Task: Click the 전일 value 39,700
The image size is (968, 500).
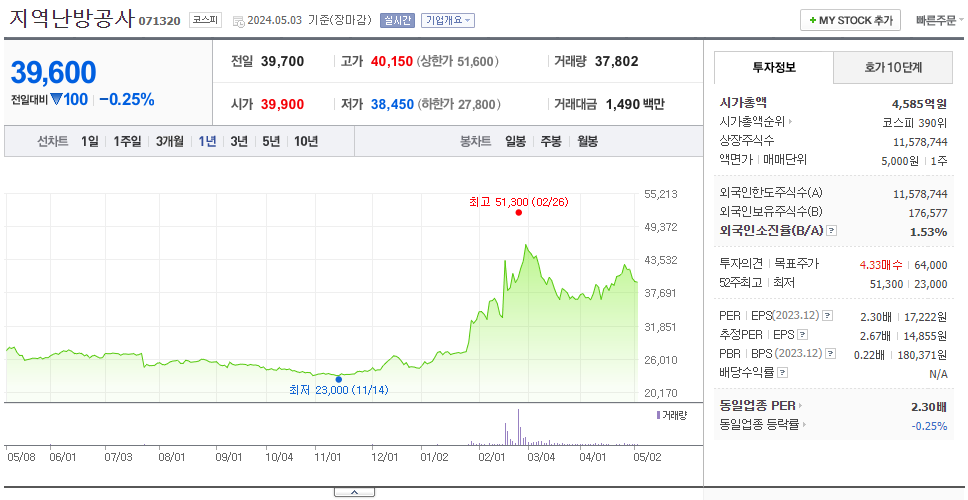Action: (282, 62)
